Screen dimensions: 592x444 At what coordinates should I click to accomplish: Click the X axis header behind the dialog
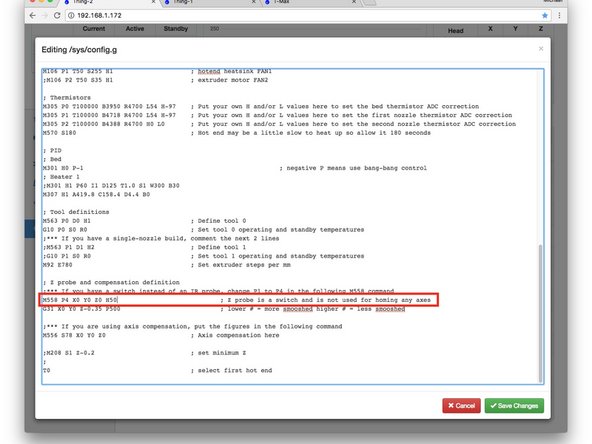pyautogui.click(x=490, y=29)
